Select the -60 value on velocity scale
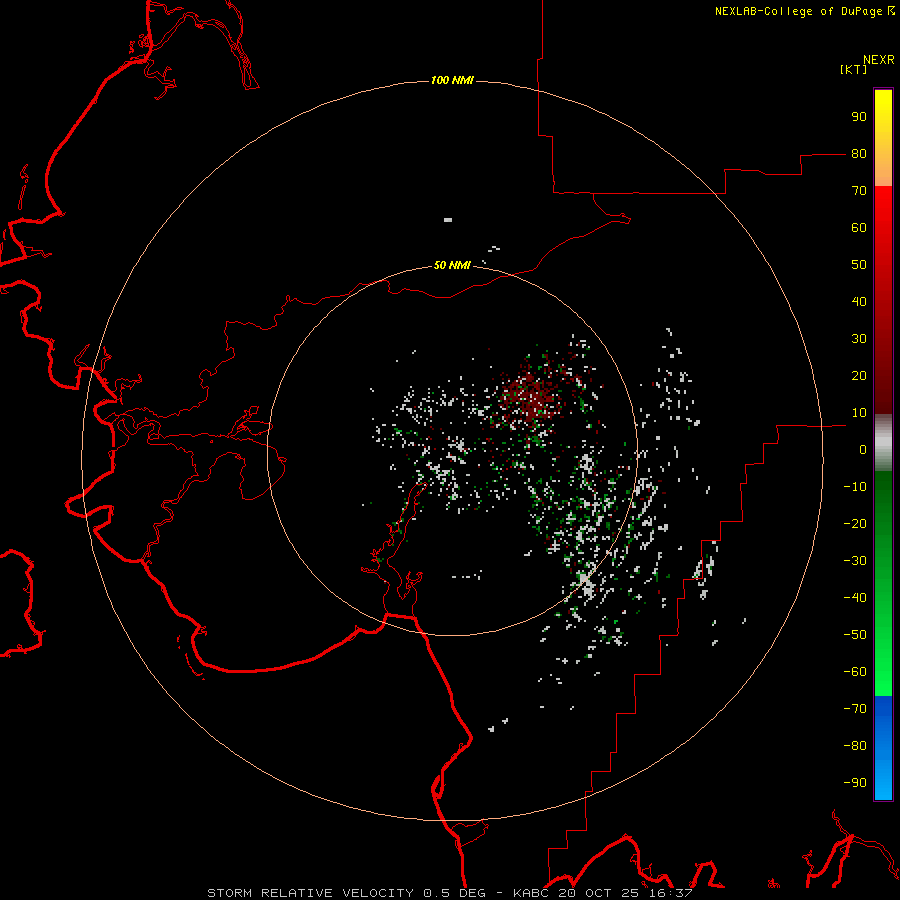This screenshot has height=900, width=900. (x=855, y=672)
